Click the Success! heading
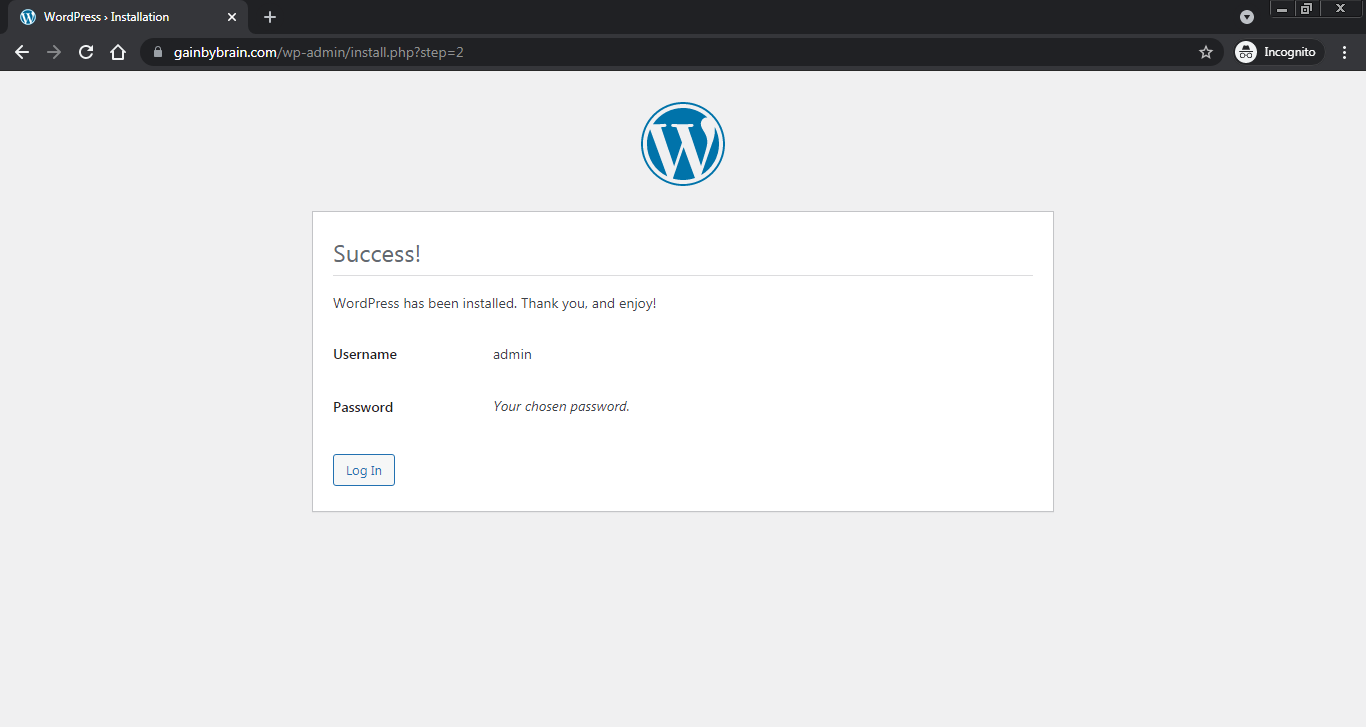The image size is (1366, 727). coord(377,254)
